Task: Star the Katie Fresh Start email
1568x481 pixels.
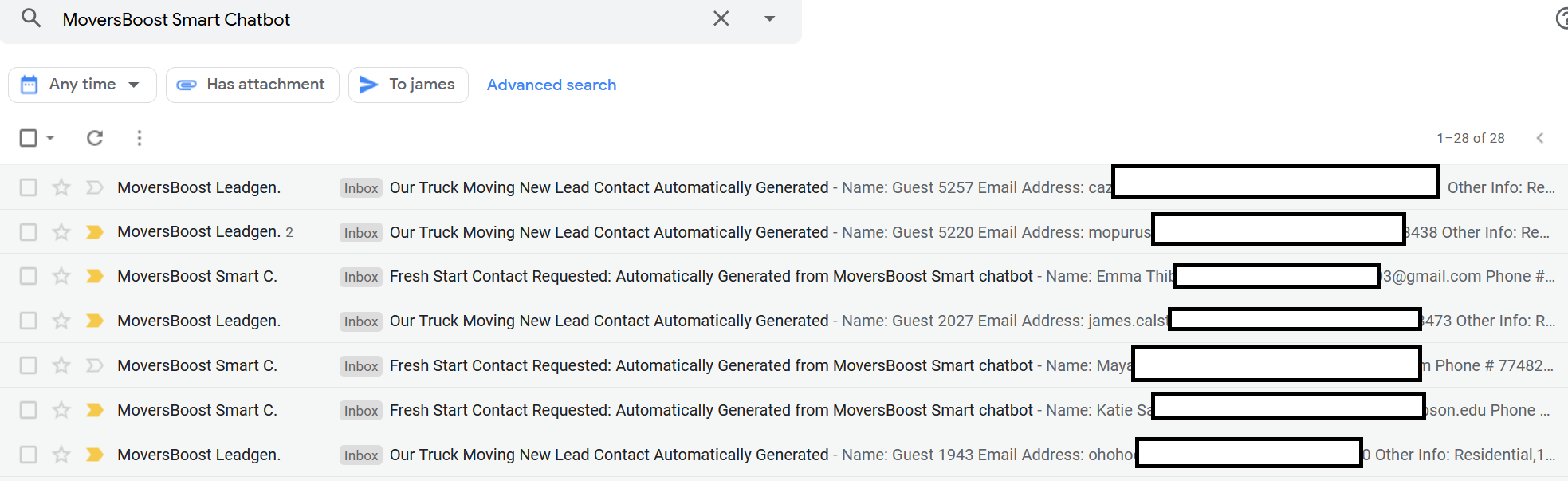Action: pyautogui.click(x=61, y=410)
